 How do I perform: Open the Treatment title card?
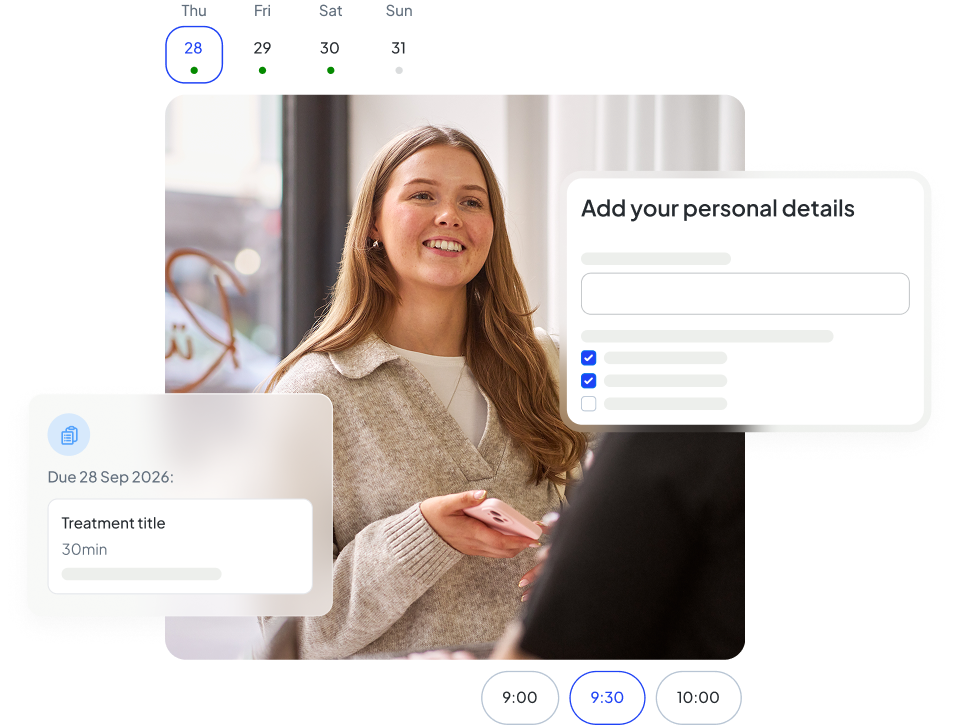coord(180,546)
